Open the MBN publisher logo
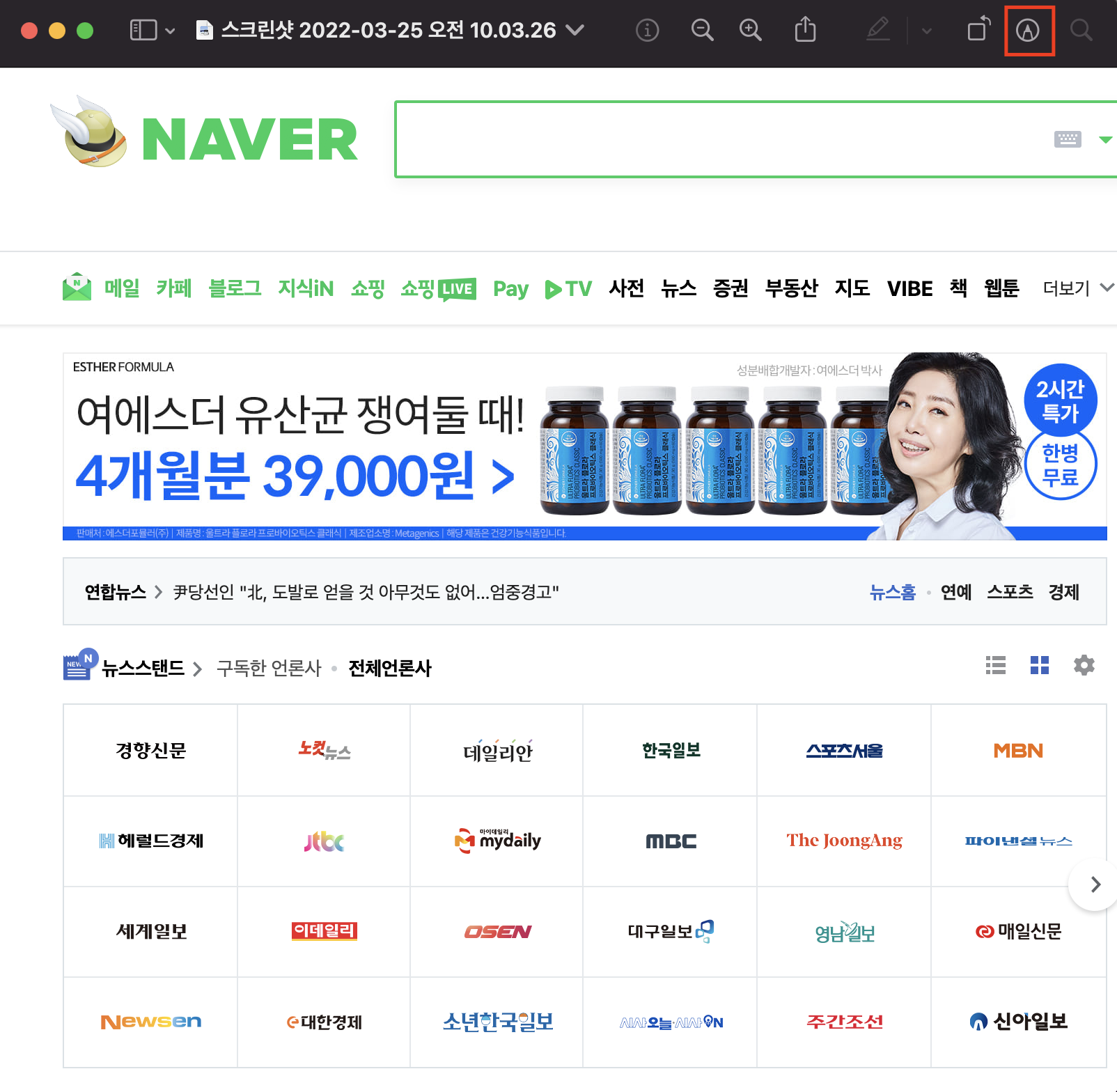Image resolution: width=1117 pixels, height=1092 pixels. coord(1018,750)
